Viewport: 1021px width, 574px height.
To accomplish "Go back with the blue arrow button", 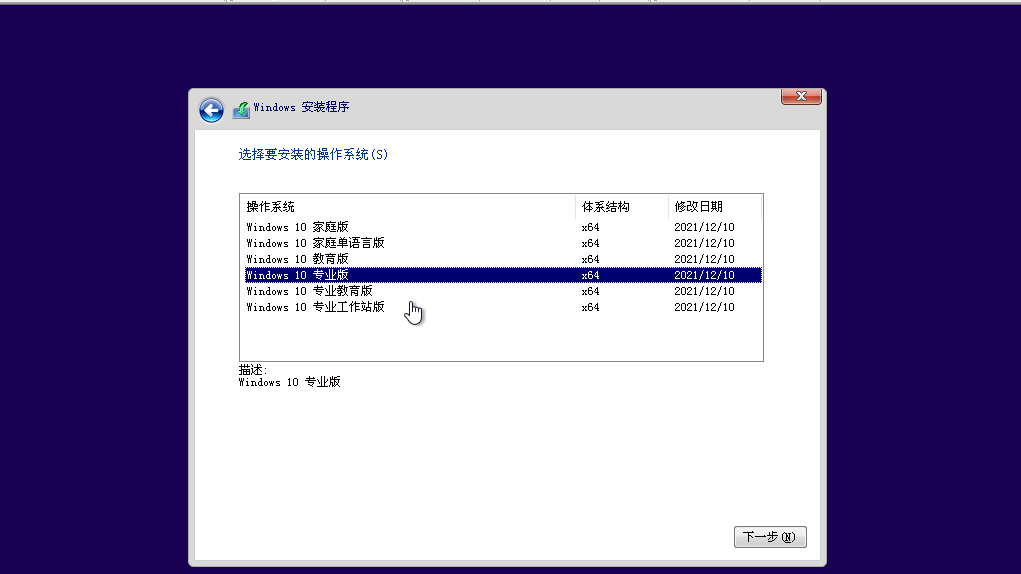I will point(211,110).
